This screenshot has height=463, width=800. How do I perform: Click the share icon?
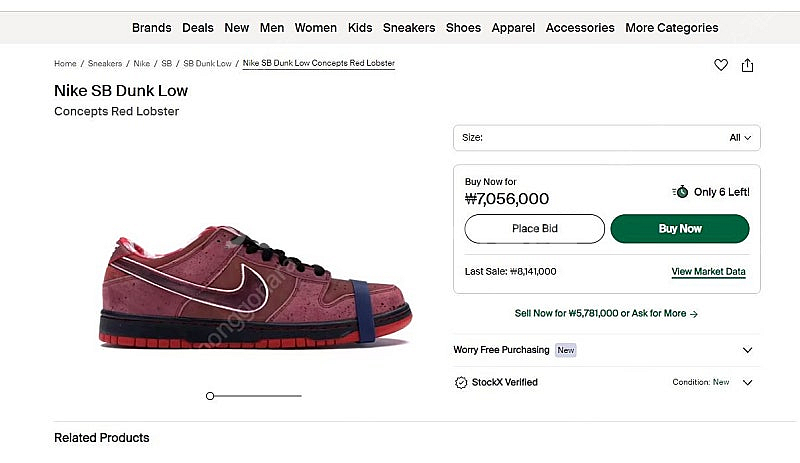coord(747,65)
